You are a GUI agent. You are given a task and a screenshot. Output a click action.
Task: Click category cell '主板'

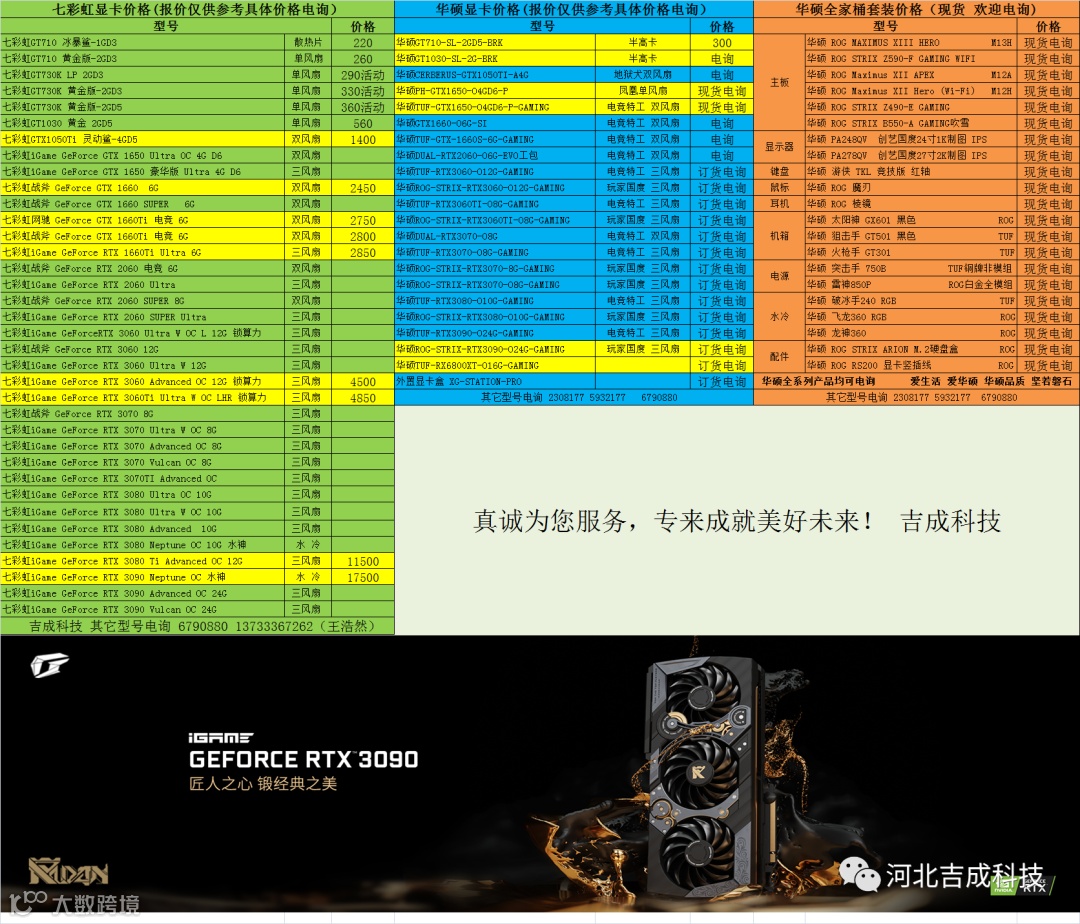tap(780, 83)
